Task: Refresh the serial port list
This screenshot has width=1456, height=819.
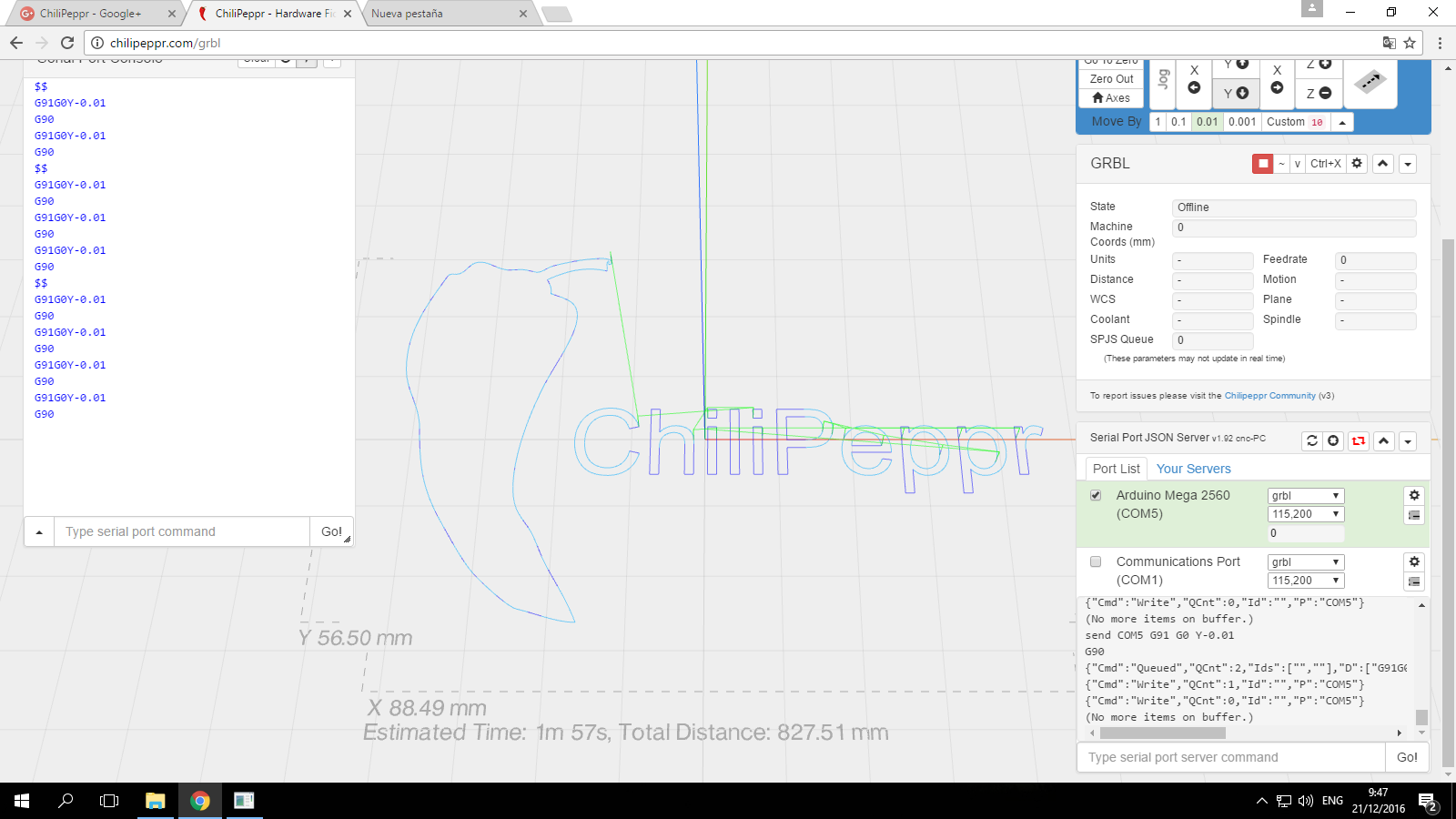Action: [x=1311, y=440]
